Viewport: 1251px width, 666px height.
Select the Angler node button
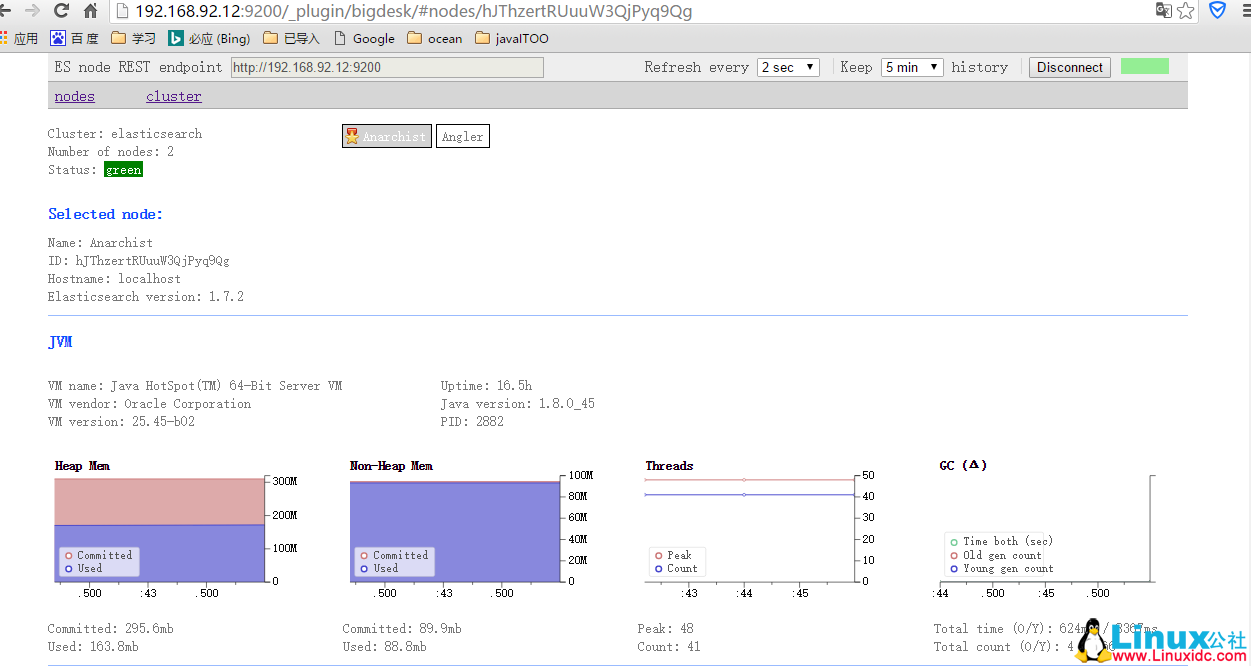pyautogui.click(x=462, y=137)
